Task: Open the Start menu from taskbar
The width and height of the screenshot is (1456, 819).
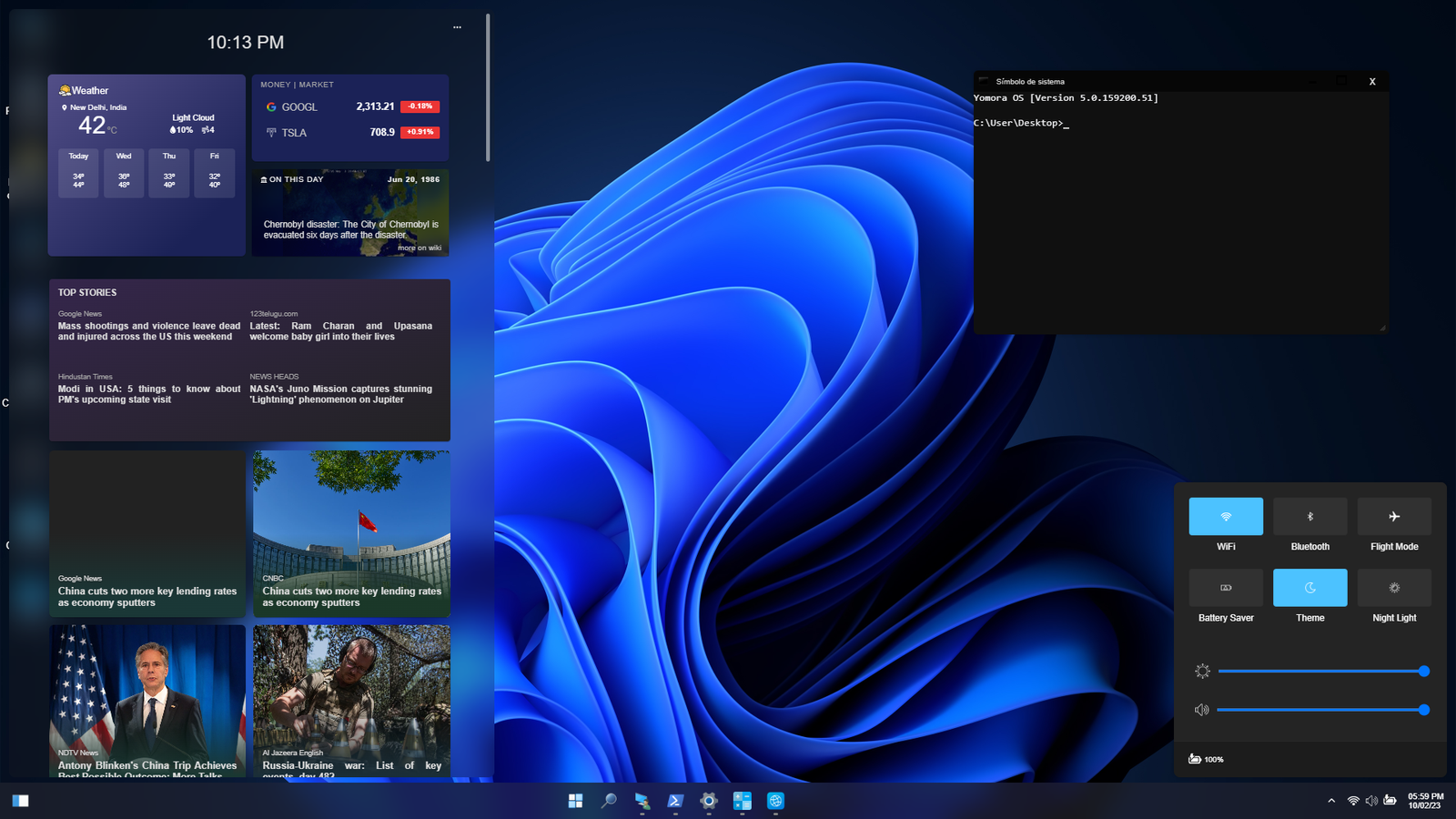Action: click(575, 801)
